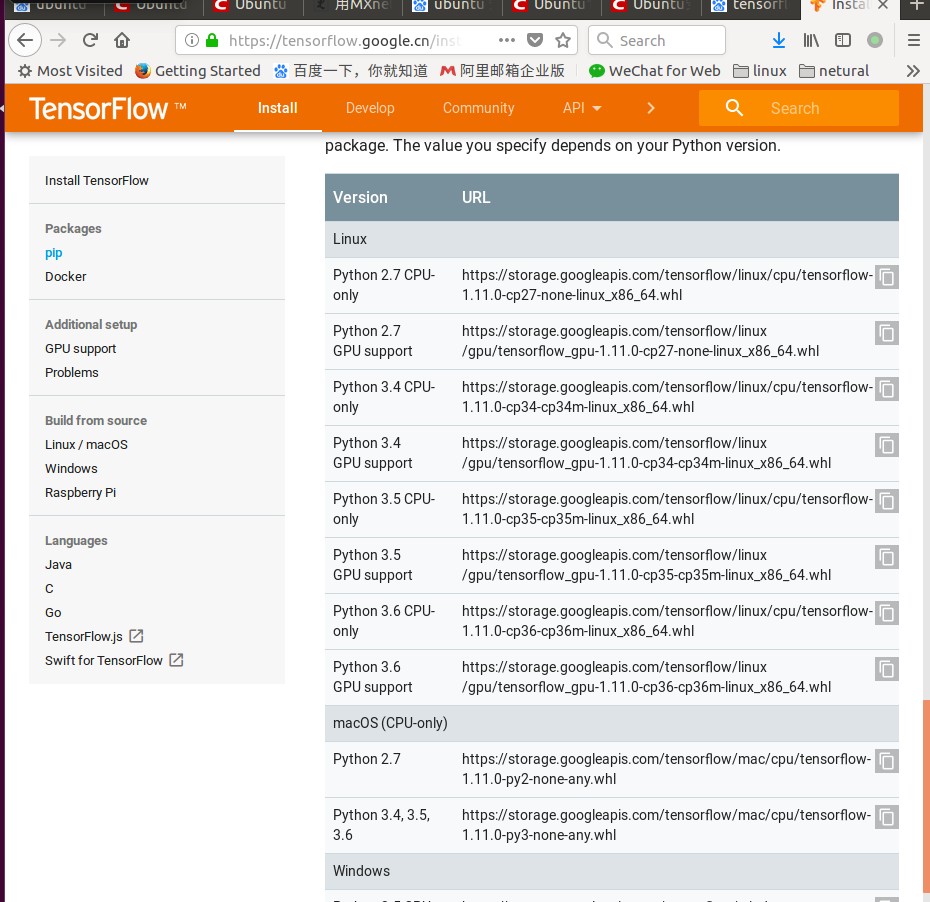Open Firefox hamburger menu
Screen dimensions: 930x902
[x=913, y=40]
